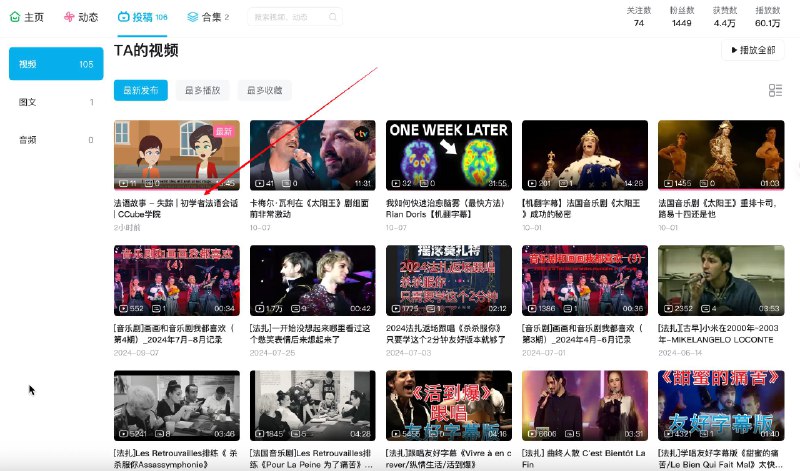Open the 1.7万 plays 00:42 video thumbnail

pos(313,280)
